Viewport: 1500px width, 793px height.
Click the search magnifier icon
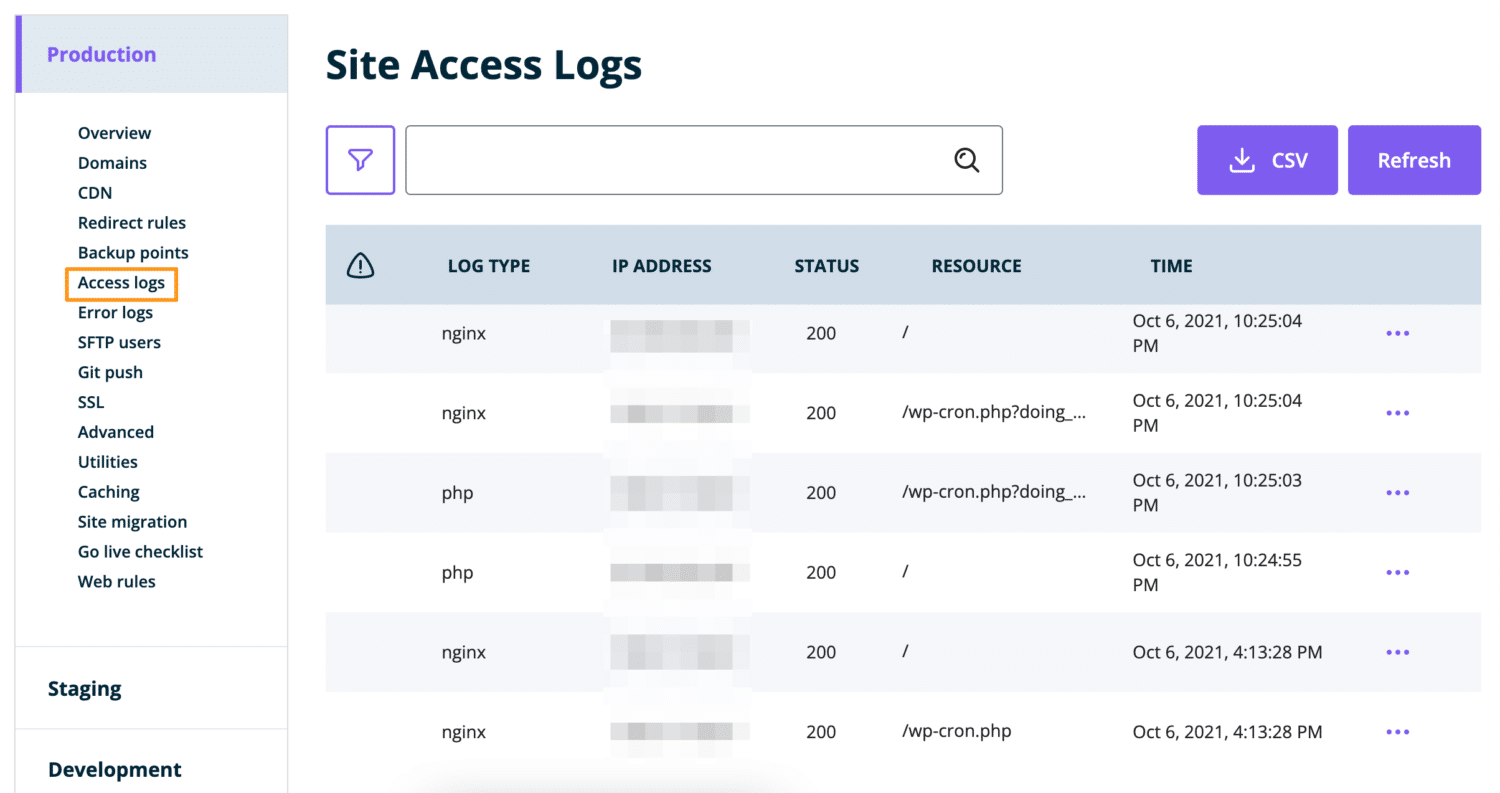pos(966,160)
